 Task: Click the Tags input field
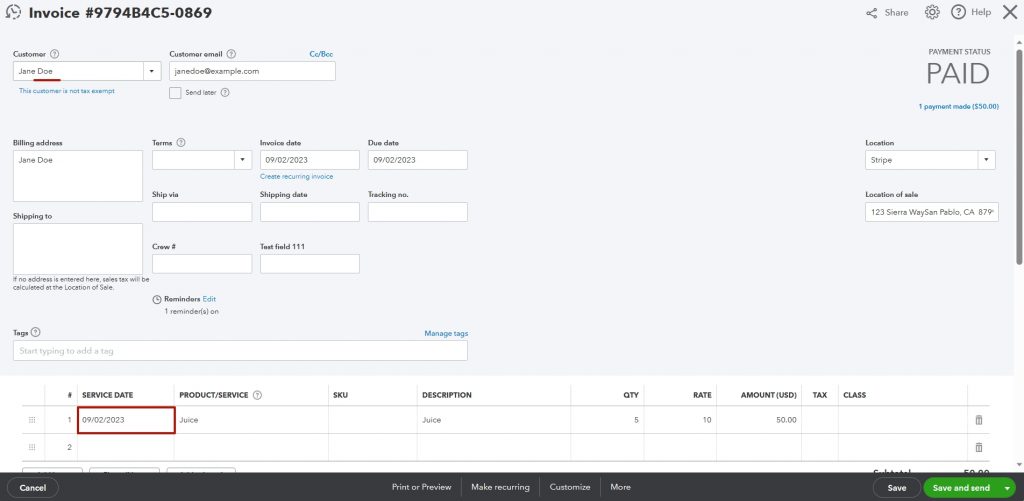(240, 351)
